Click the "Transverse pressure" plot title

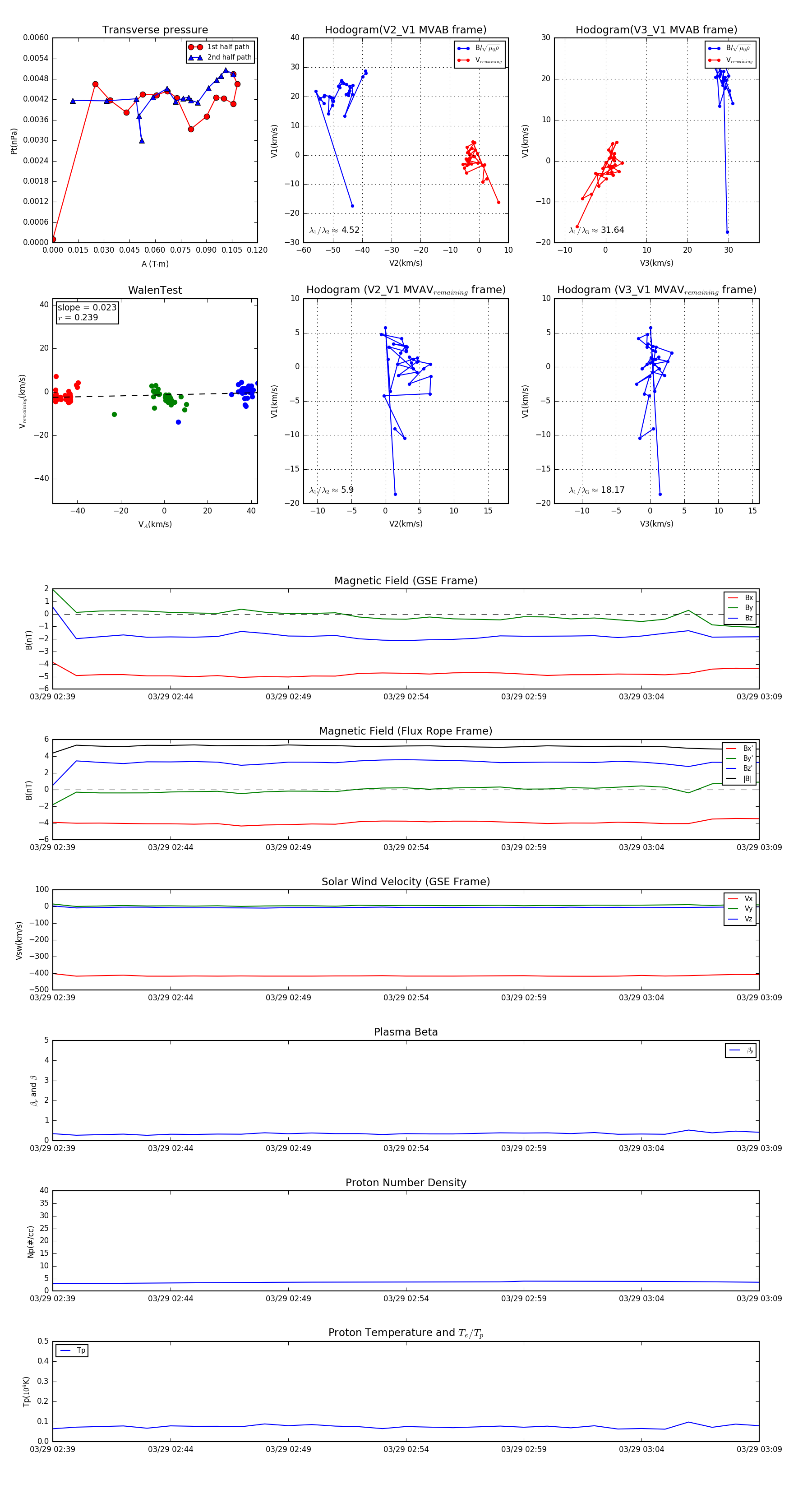155,30
